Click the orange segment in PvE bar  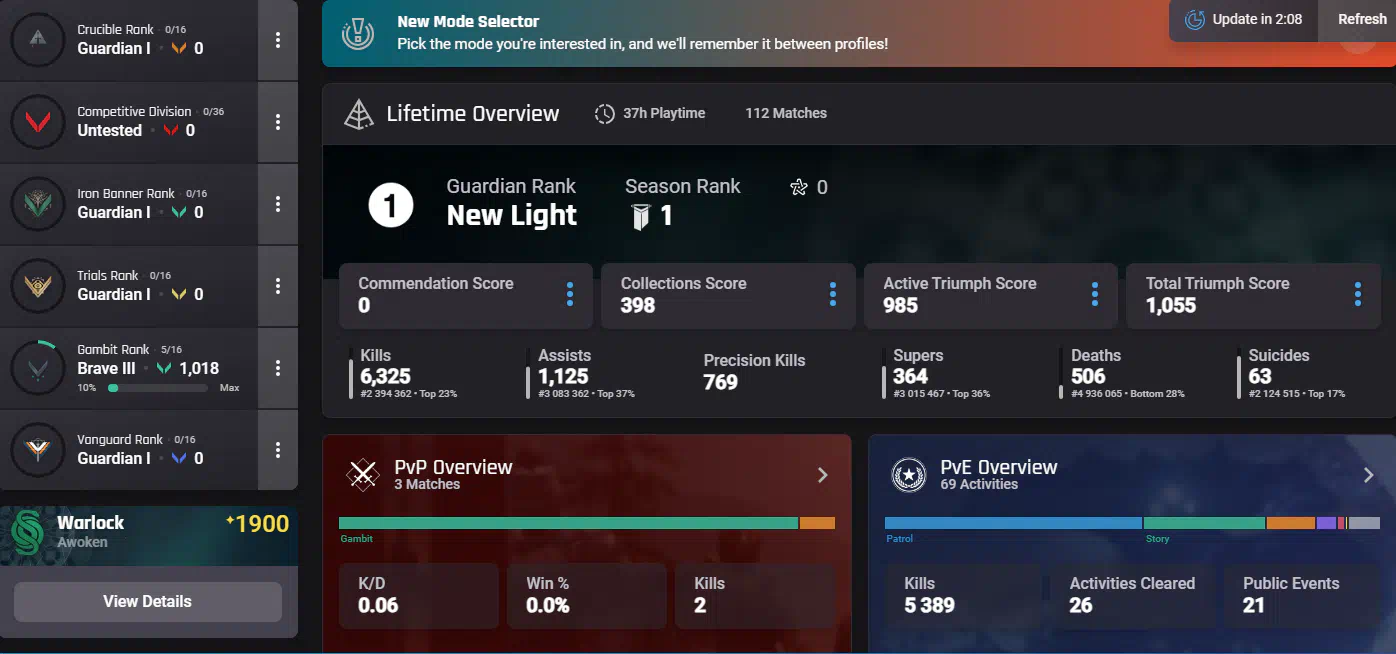1291,523
